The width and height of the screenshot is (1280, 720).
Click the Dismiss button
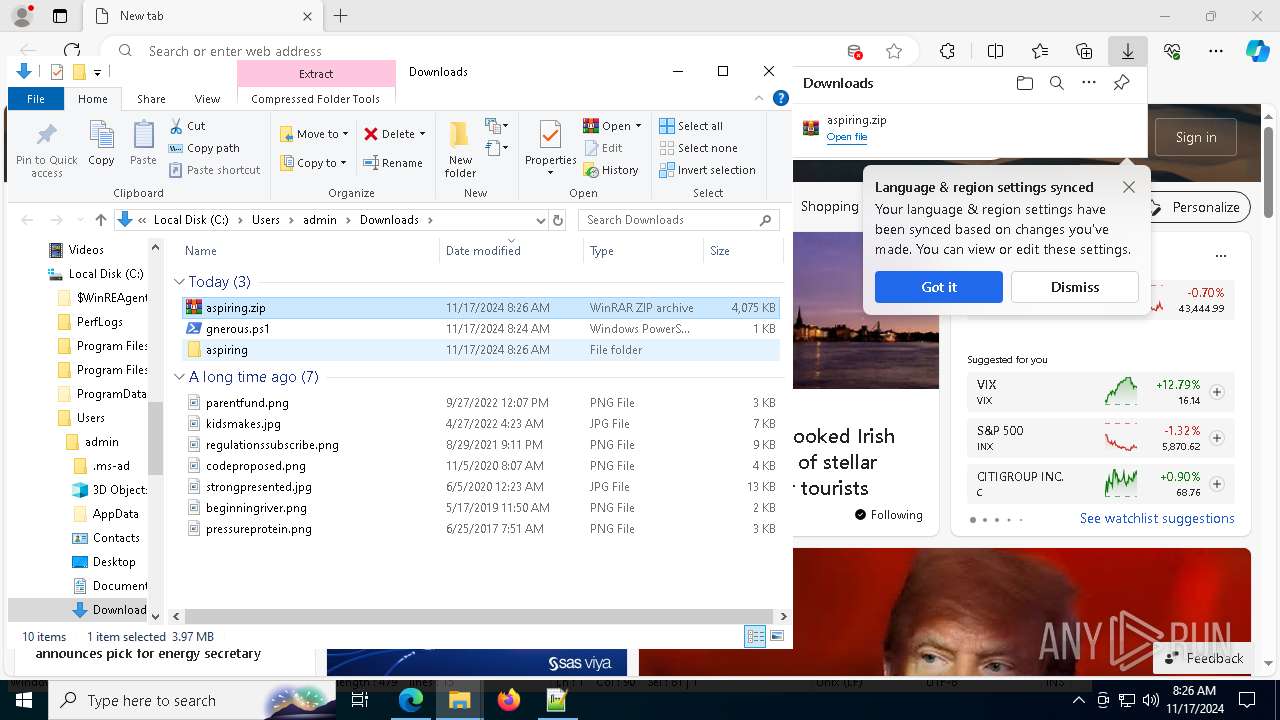point(1074,287)
